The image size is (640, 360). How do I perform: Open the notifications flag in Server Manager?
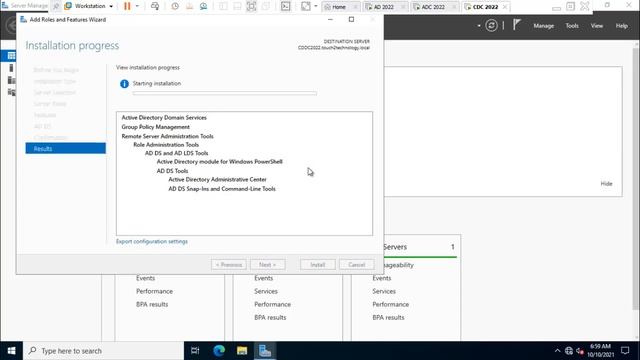coord(516,25)
